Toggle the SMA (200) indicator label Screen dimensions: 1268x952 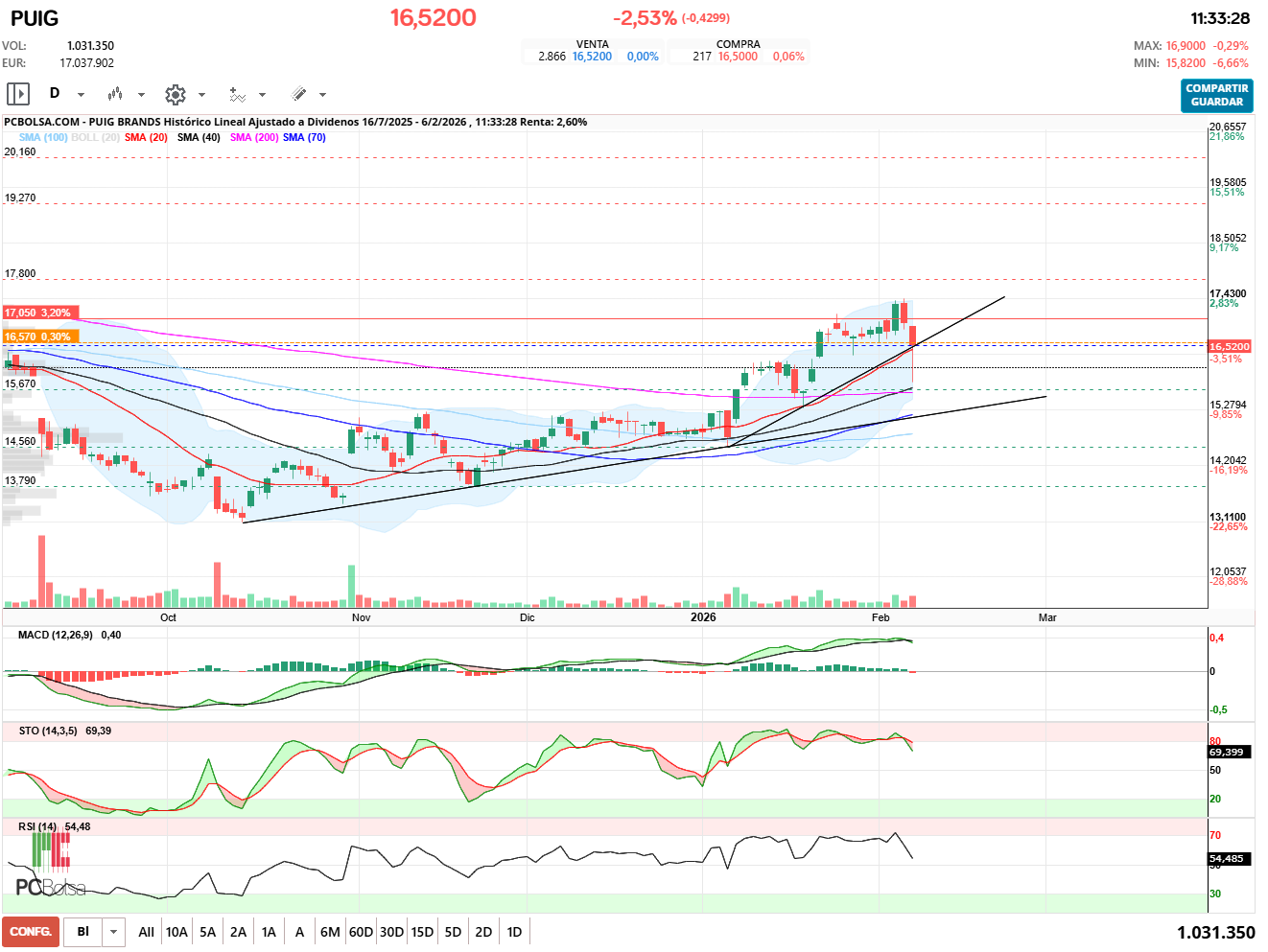tap(254, 137)
